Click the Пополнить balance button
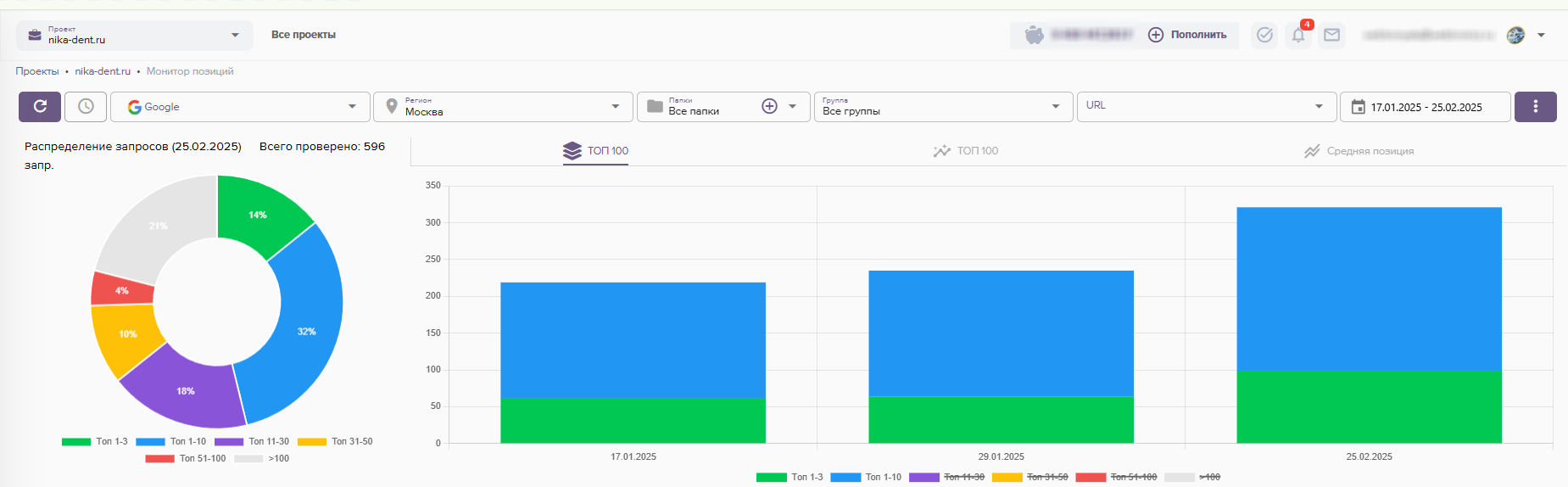 click(1187, 35)
